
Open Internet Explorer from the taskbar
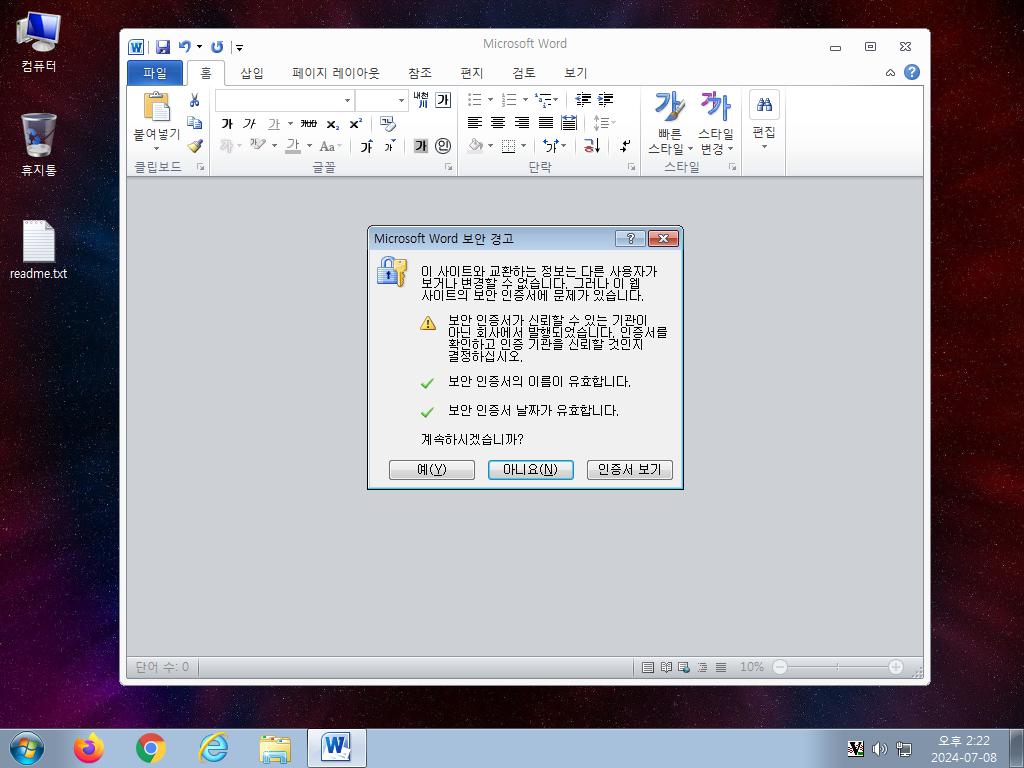pos(213,748)
